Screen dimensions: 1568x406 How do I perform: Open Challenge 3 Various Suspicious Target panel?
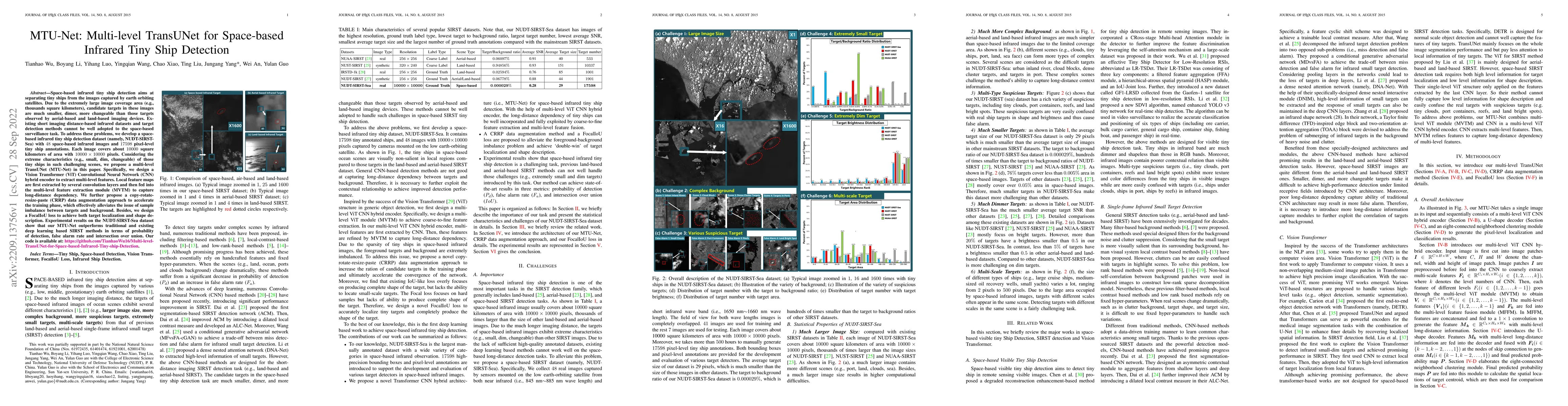726,250
